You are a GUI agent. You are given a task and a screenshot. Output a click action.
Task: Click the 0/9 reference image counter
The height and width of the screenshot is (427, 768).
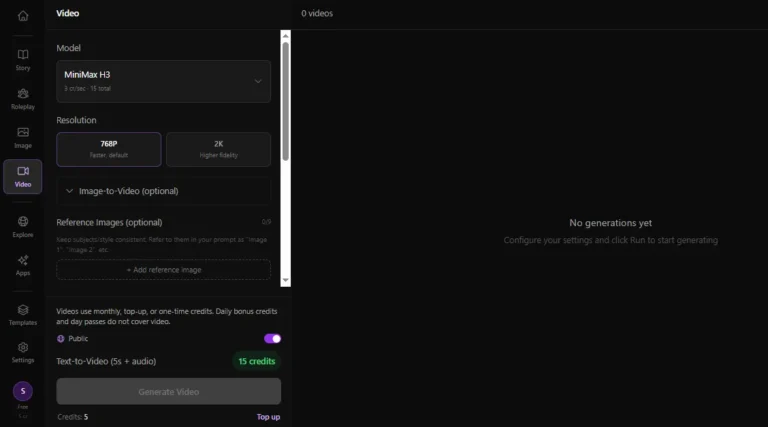tap(266, 222)
